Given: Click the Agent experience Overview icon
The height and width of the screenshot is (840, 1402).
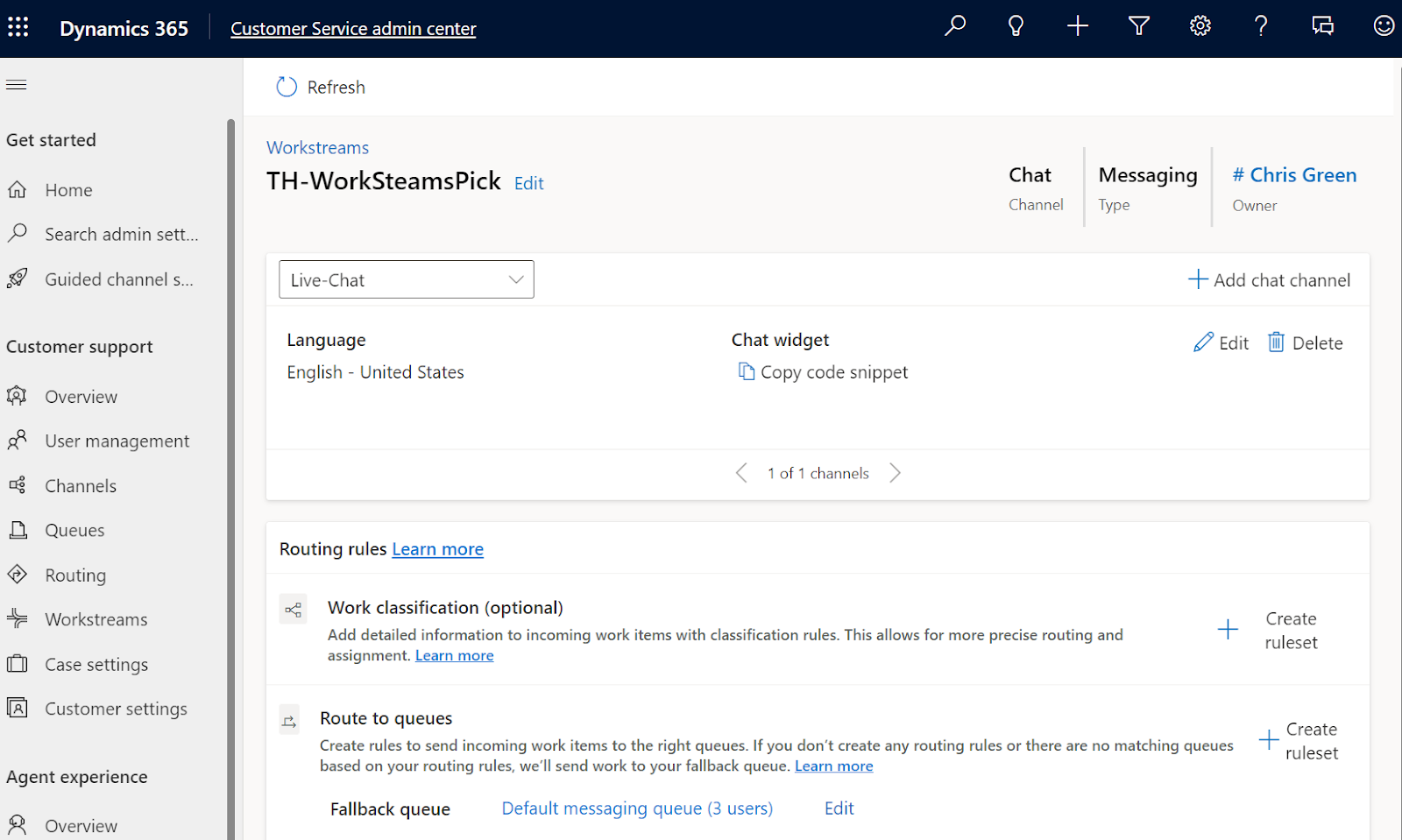Looking at the screenshot, I should [x=17, y=825].
